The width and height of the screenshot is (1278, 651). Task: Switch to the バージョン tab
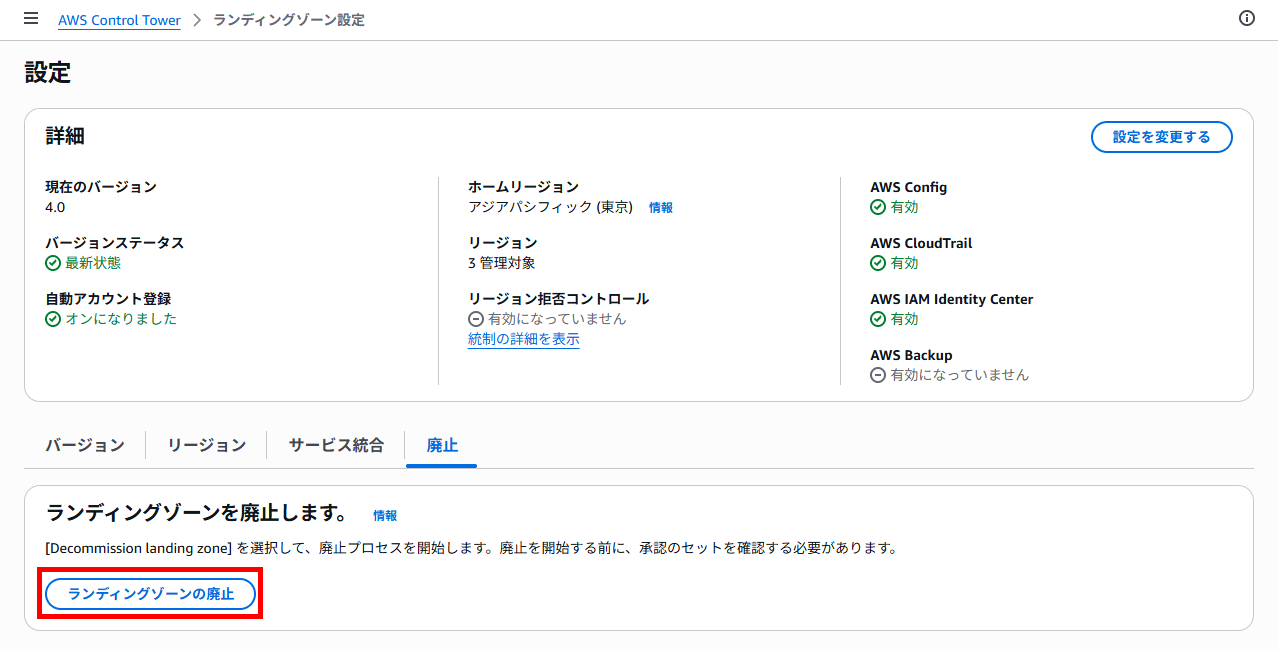pos(85,445)
